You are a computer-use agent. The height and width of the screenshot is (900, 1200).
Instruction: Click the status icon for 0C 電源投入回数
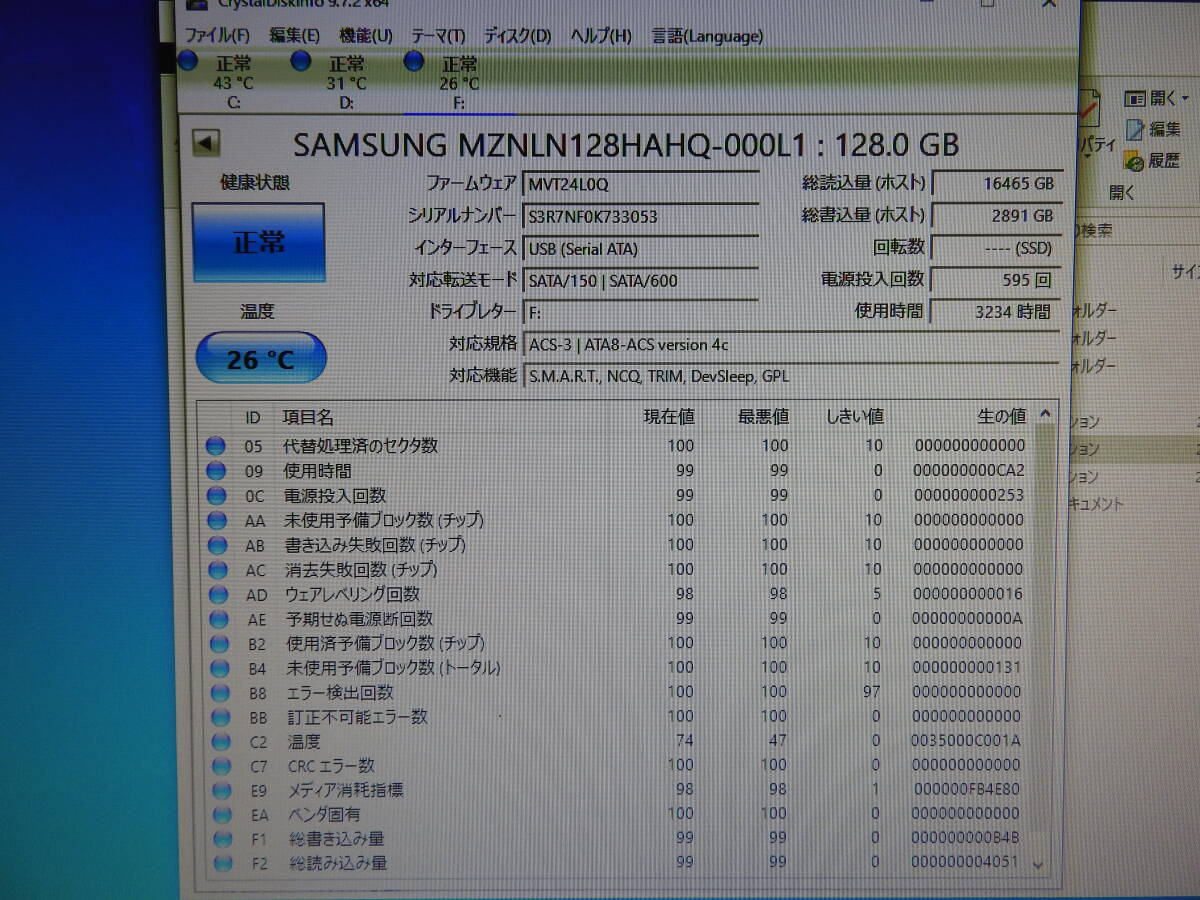215,496
